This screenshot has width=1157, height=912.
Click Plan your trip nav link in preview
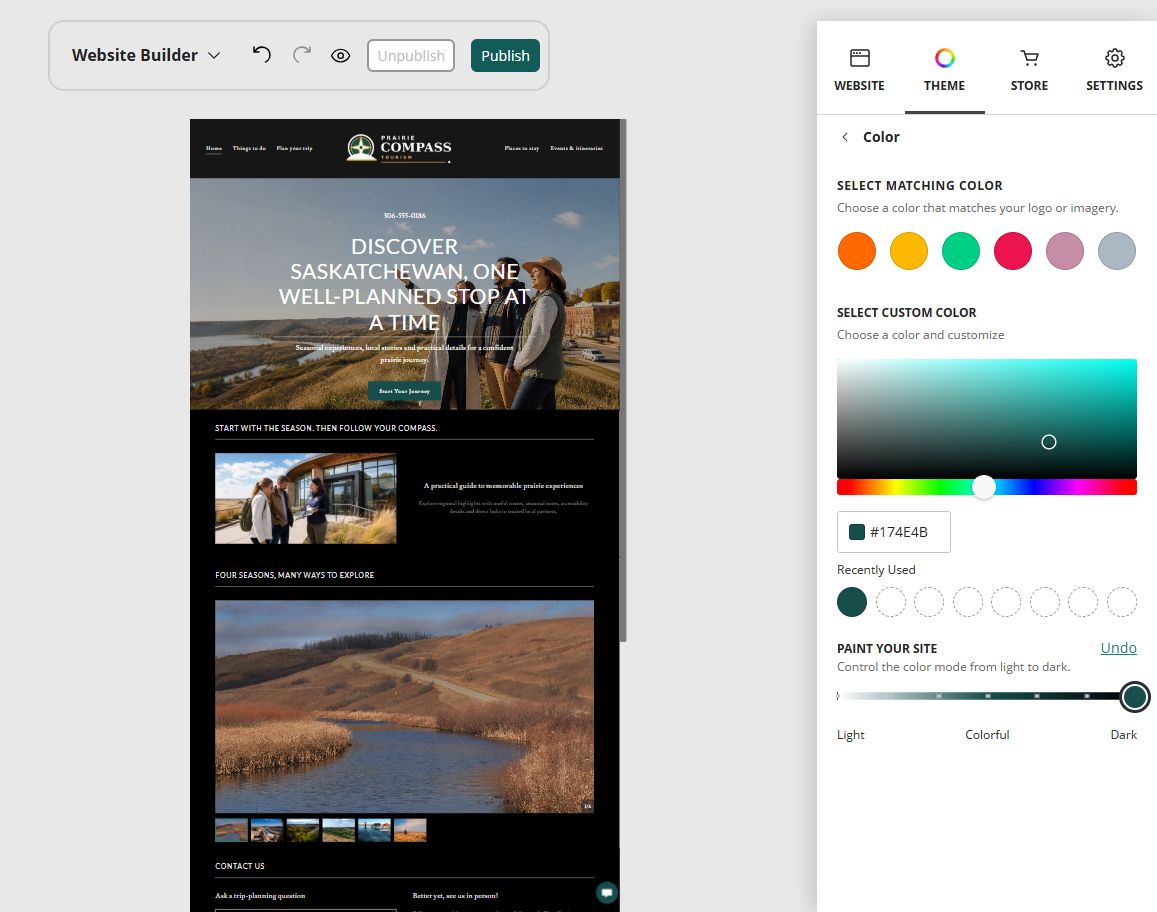(294, 148)
